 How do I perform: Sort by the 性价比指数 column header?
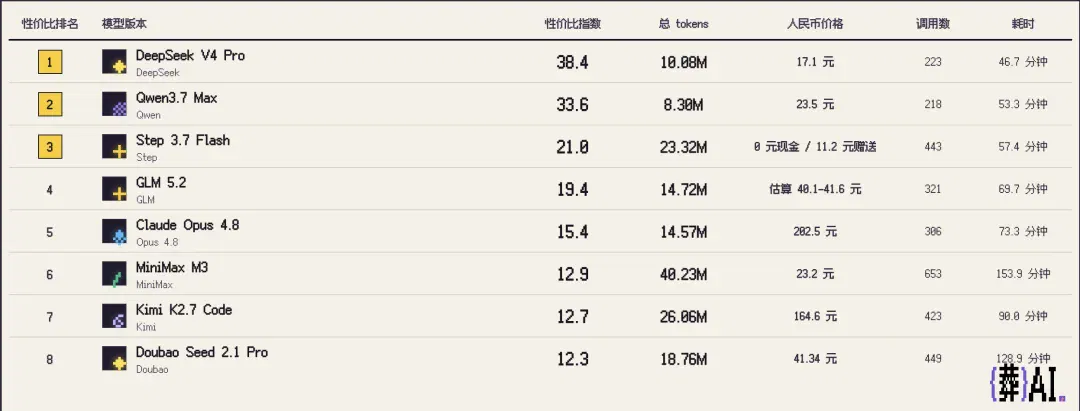click(573, 24)
